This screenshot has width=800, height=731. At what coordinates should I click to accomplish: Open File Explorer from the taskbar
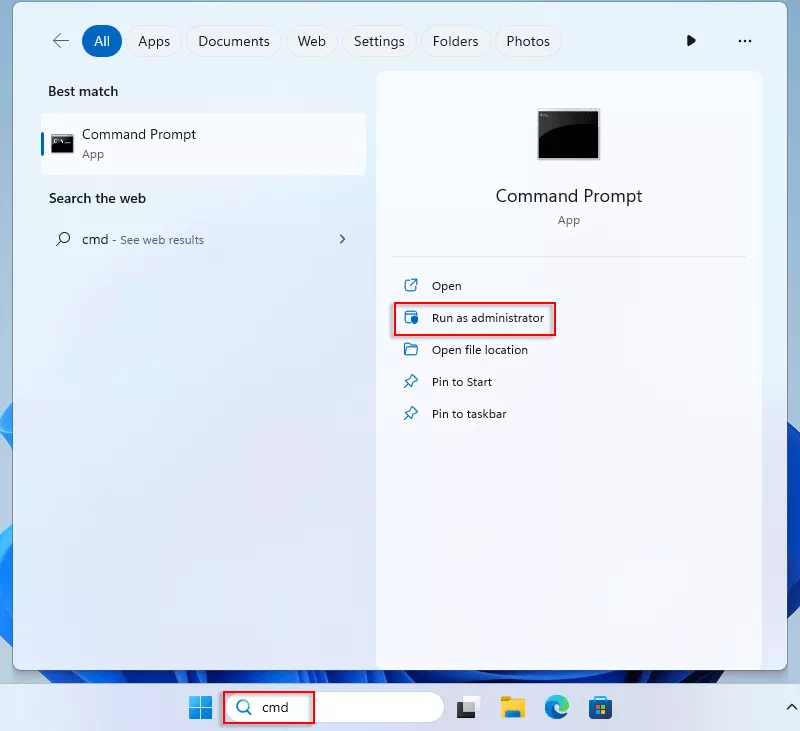click(513, 708)
